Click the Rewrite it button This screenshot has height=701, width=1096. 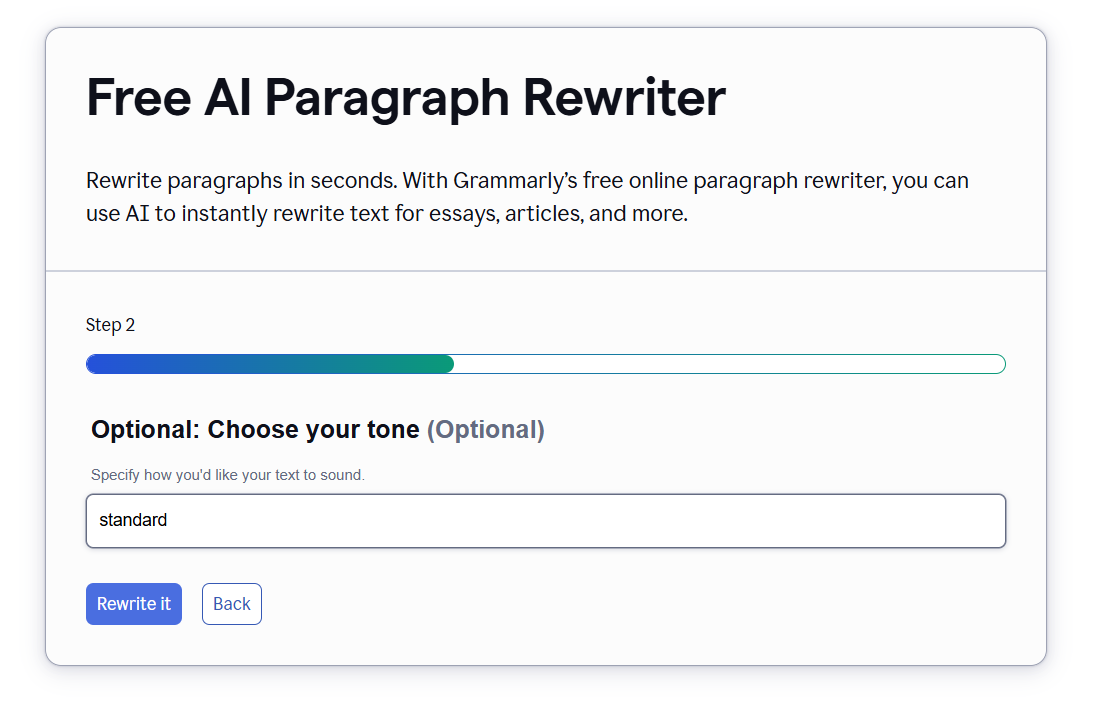[x=134, y=603]
